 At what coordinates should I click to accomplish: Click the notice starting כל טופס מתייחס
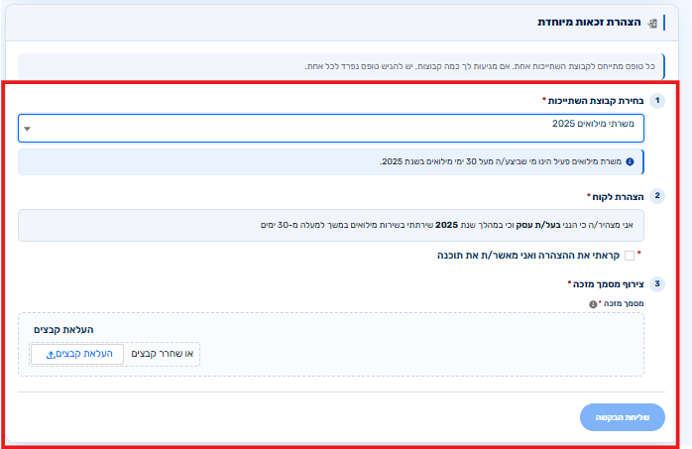click(480, 66)
